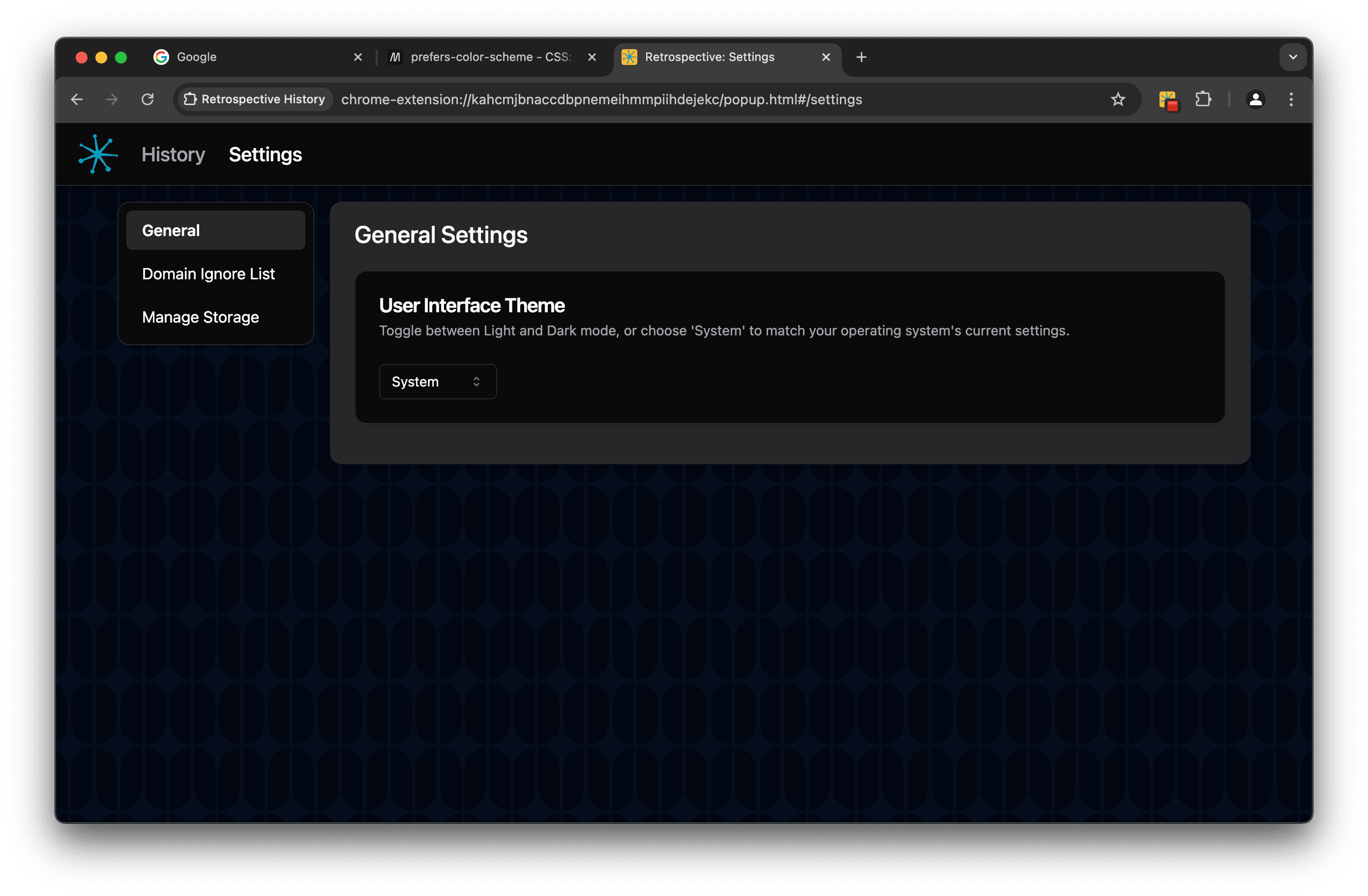Open the Extensions puzzle piece menu

1203,99
